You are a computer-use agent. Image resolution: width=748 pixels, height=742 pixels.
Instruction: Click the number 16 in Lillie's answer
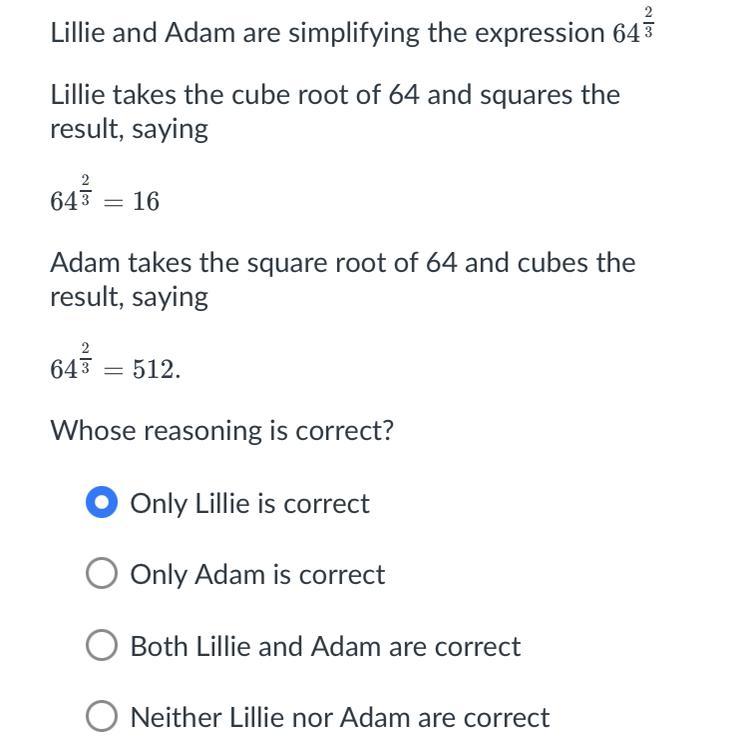click(145, 202)
